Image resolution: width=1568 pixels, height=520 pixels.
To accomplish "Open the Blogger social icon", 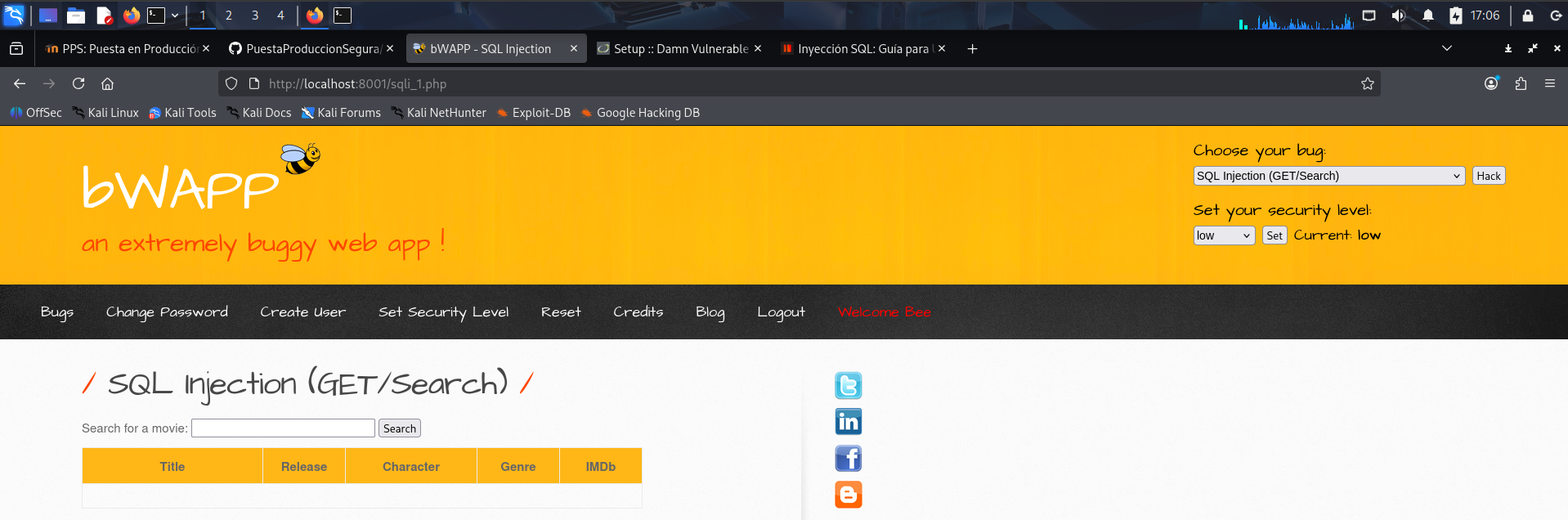I will pyautogui.click(x=849, y=495).
